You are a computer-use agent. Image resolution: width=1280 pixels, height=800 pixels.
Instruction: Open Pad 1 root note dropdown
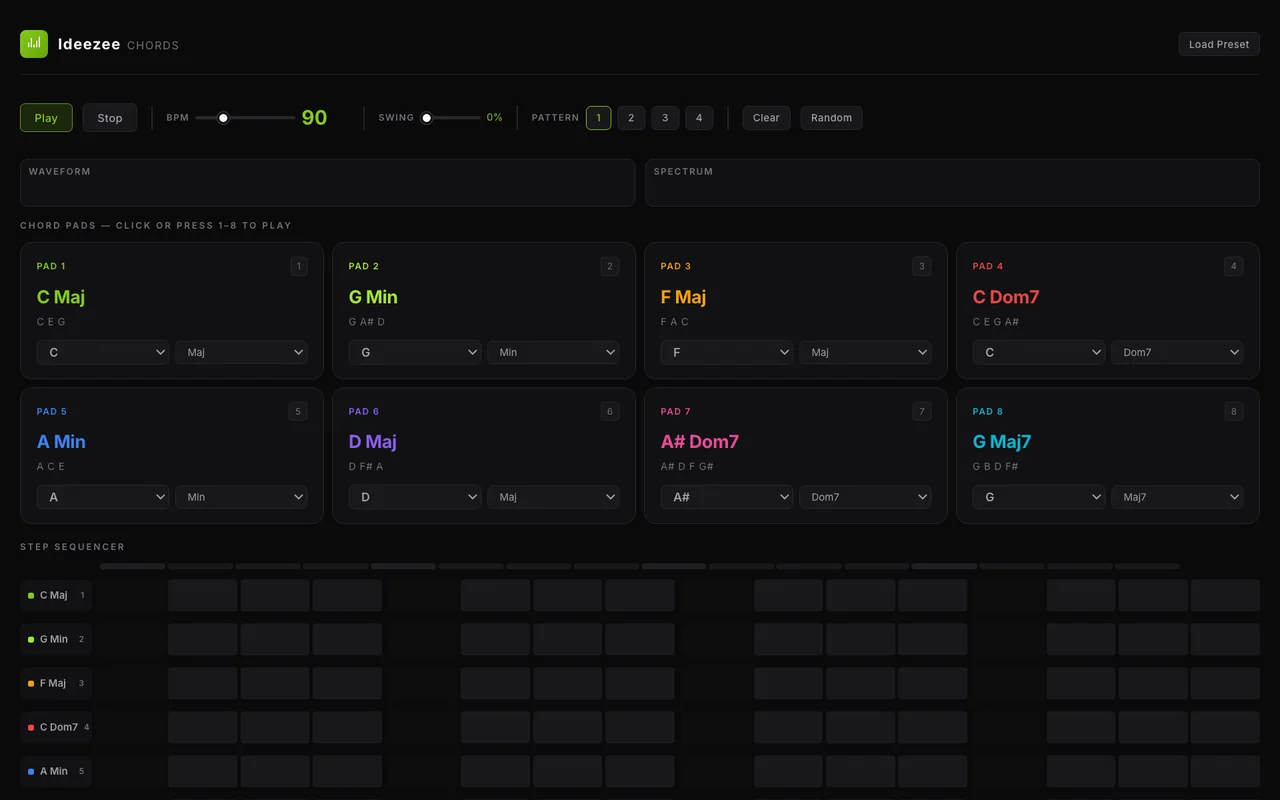click(103, 352)
